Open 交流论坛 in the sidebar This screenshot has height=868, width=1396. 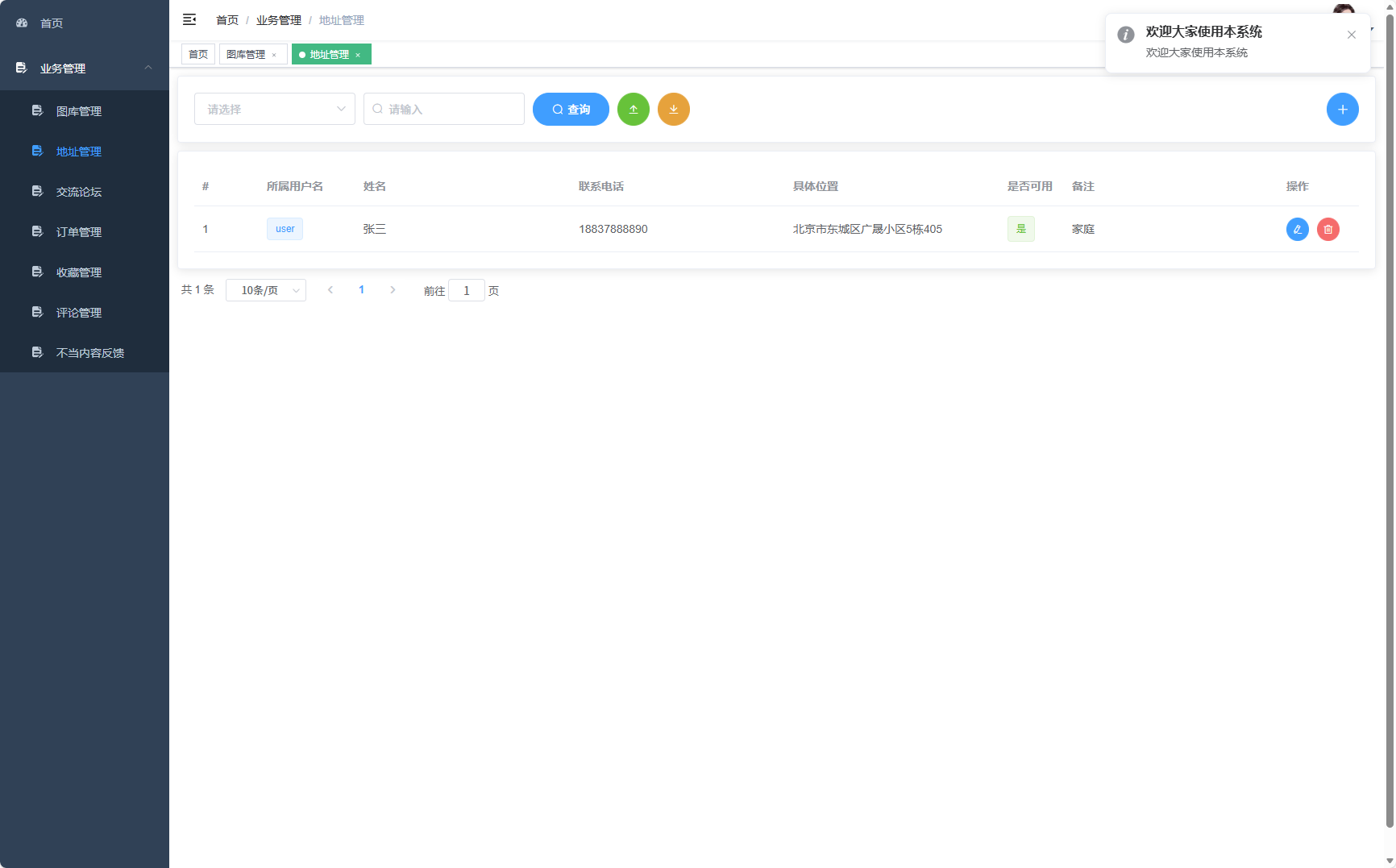pyautogui.click(x=79, y=192)
